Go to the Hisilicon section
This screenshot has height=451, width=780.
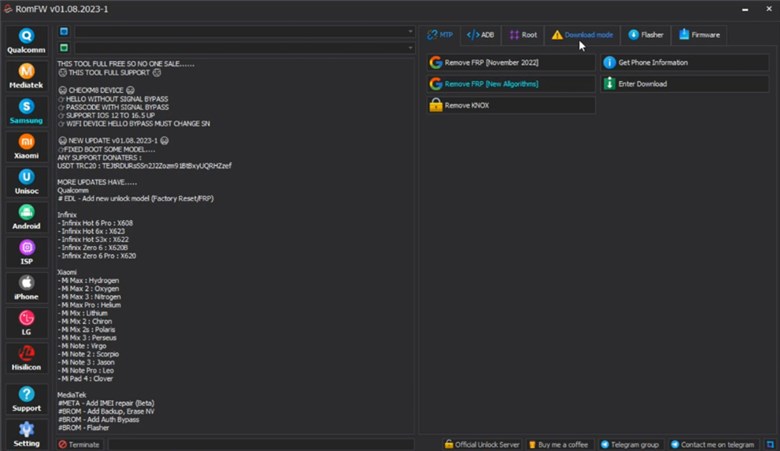click(26, 358)
